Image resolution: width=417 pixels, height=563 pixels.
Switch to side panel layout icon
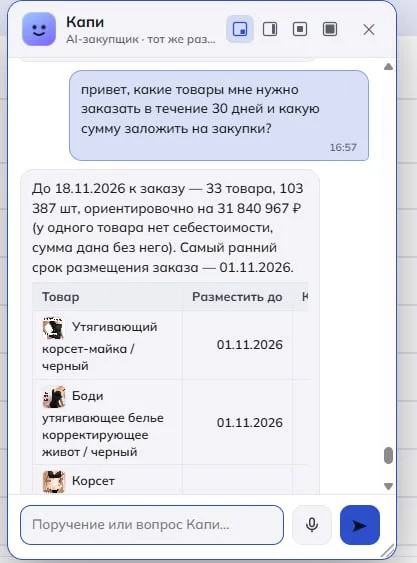pyautogui.click(x=270, y=29)
